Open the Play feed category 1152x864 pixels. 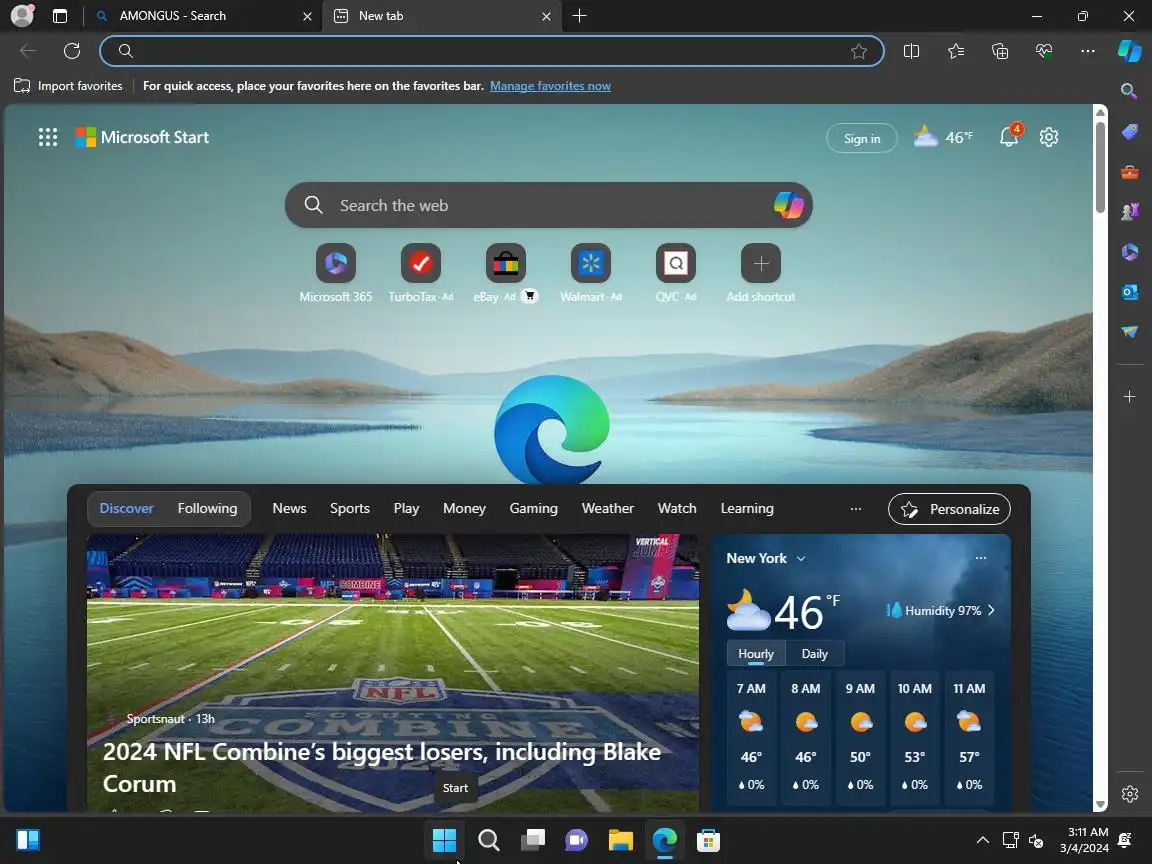tap(406, 508)
